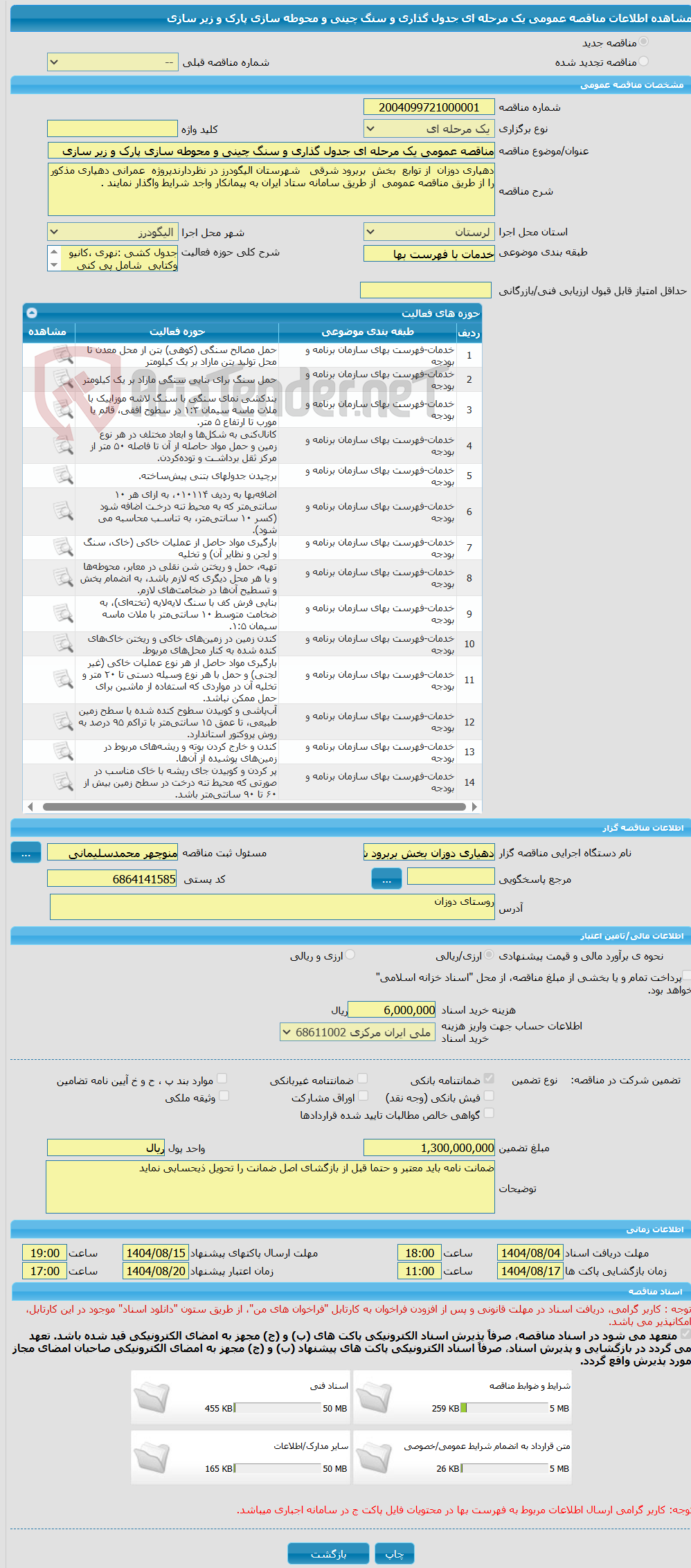
Task: Open the view icon for activity row 5
Action: (63, 476)
